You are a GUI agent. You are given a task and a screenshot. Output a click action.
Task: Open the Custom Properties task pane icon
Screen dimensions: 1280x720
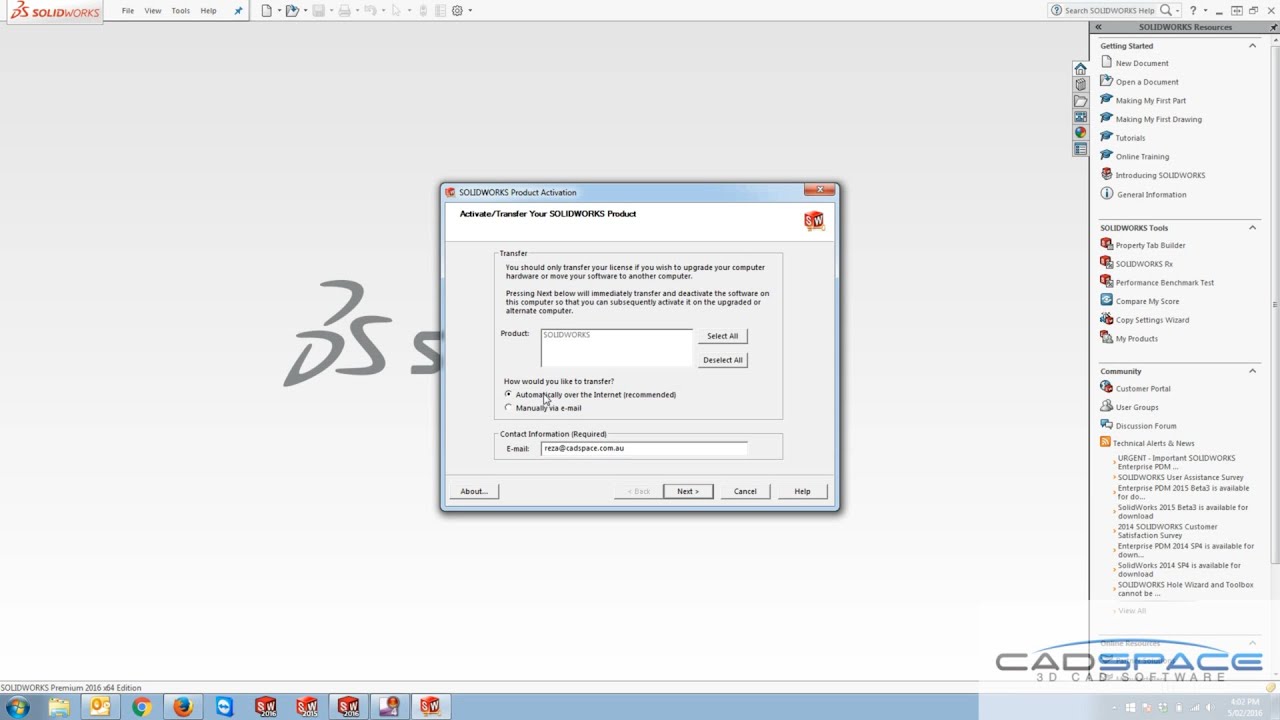pyautogui.click(x=1080, y=149)
